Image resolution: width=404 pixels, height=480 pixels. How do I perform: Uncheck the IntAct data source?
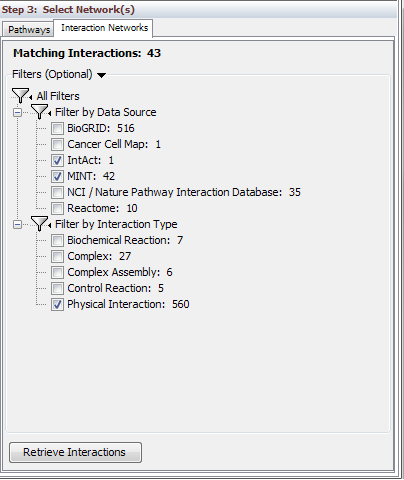pyautogui.click(x=57, y=160)
